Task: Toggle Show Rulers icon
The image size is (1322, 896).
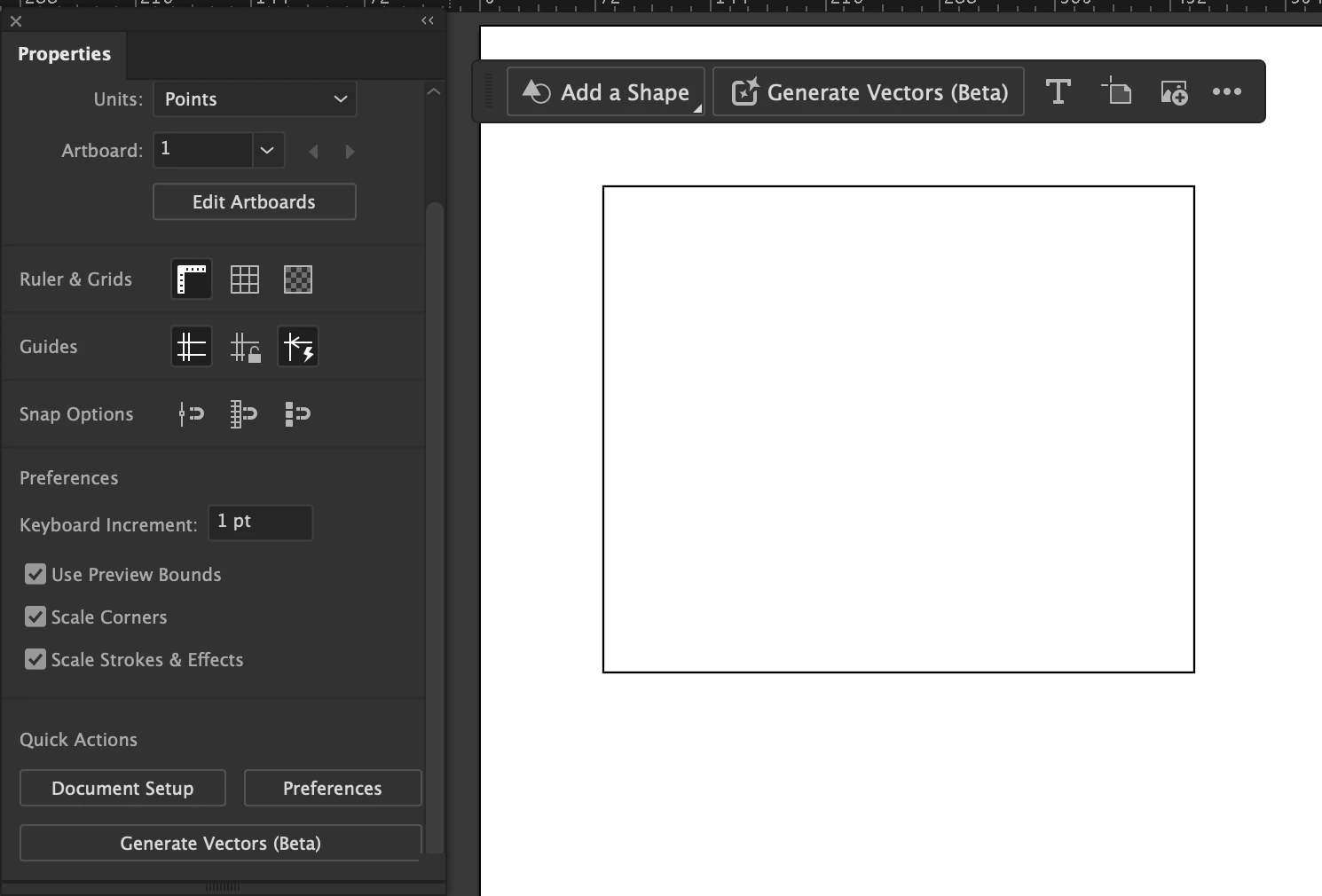Action: [192, 279]
